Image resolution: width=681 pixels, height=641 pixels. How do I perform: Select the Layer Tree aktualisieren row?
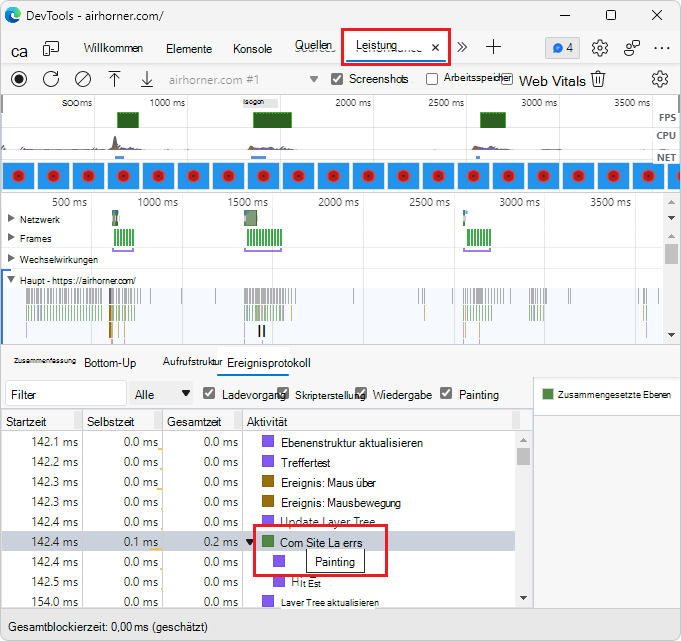coord(258,601)
